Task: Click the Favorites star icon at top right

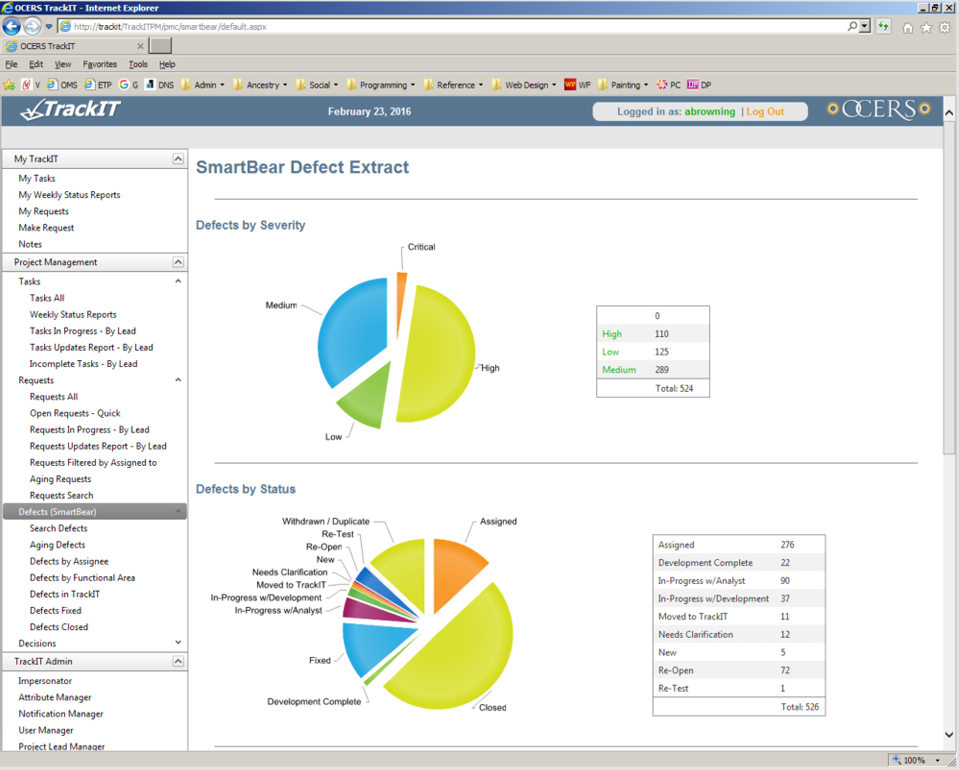Action: click(x=926, y=28)
